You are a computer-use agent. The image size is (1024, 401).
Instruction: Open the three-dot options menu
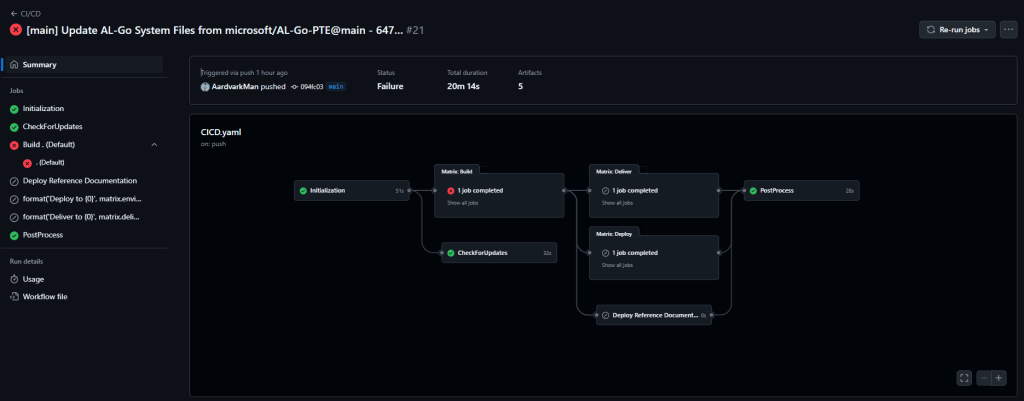tap(1009, 30)
